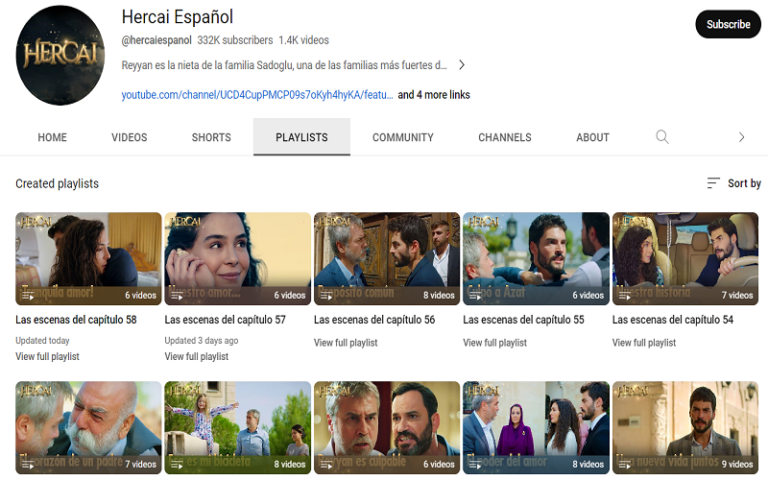View full playlist for capítulo 57

(196, 357)
